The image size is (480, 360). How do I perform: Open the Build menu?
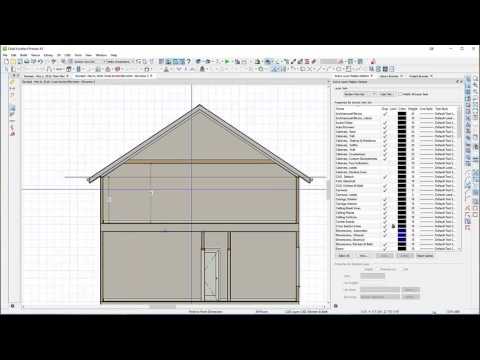click(x=23, y=55)
